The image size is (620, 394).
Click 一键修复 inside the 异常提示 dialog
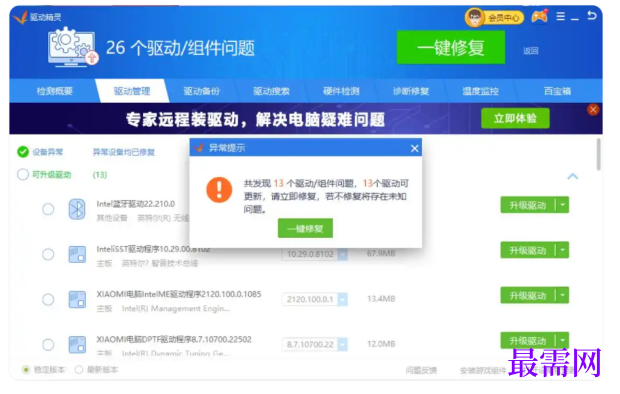tap(305, 228)
